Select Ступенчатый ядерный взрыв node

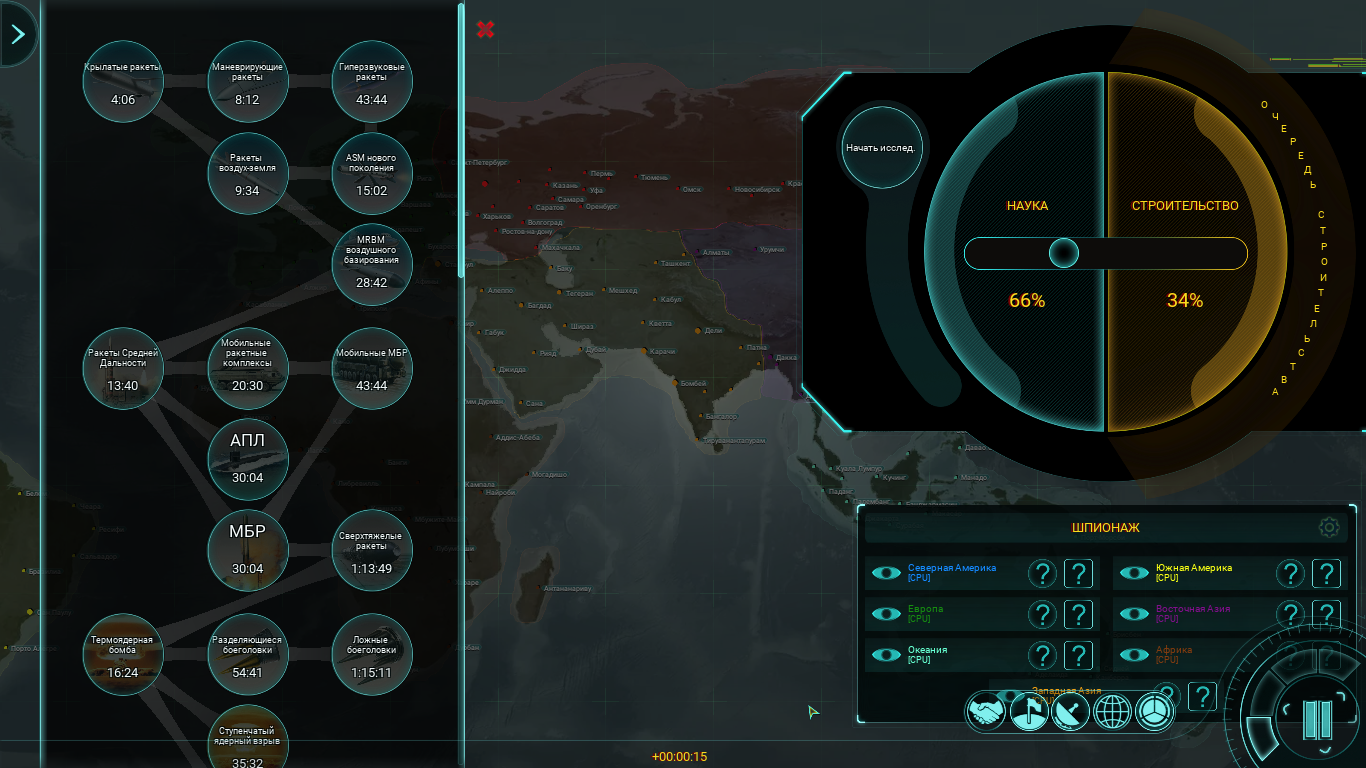click(248, 737)
